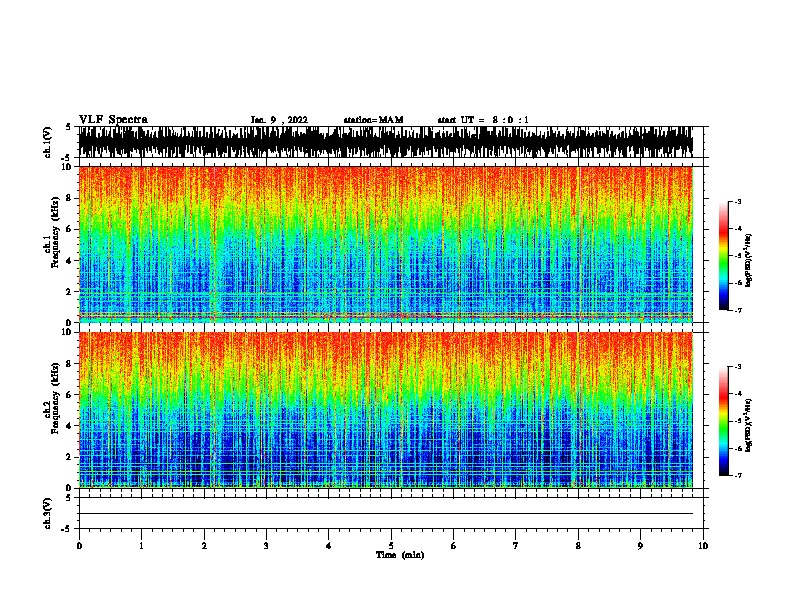This screenshot has height=612, width=792.
Task: Click the "8" kHz tick of ch.2 spectrogram
Action: (70, 364)
